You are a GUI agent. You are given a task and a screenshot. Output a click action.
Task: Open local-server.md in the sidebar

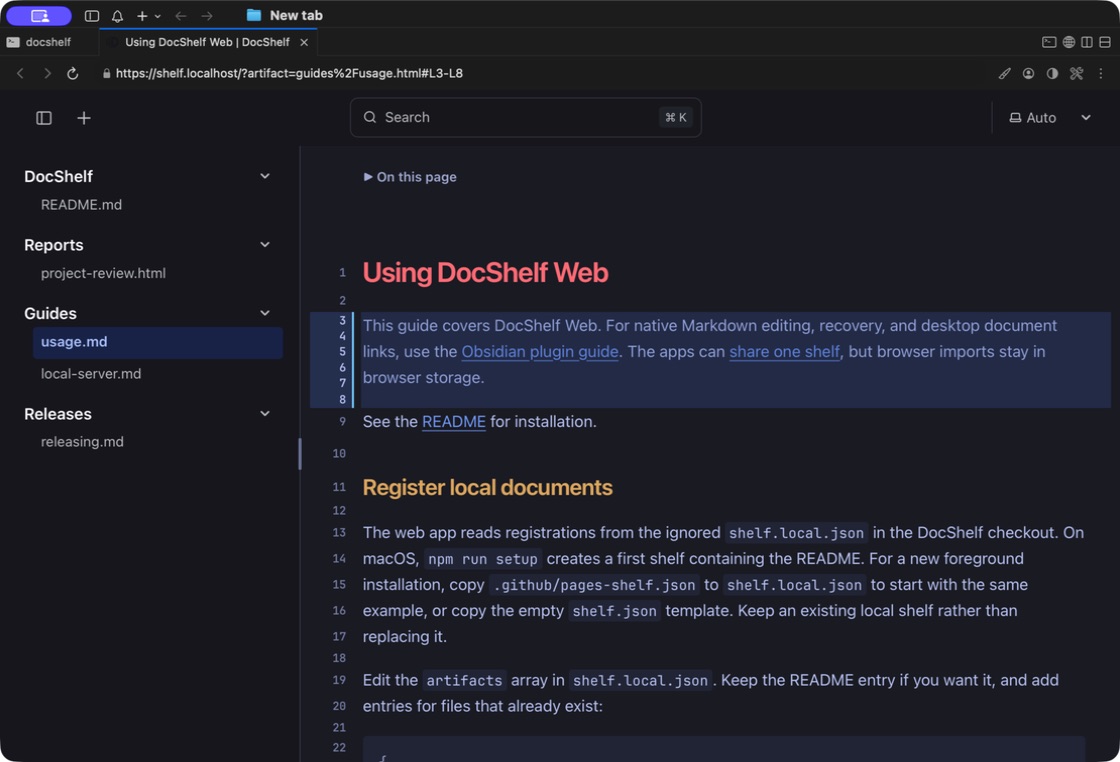click(91, 374)
